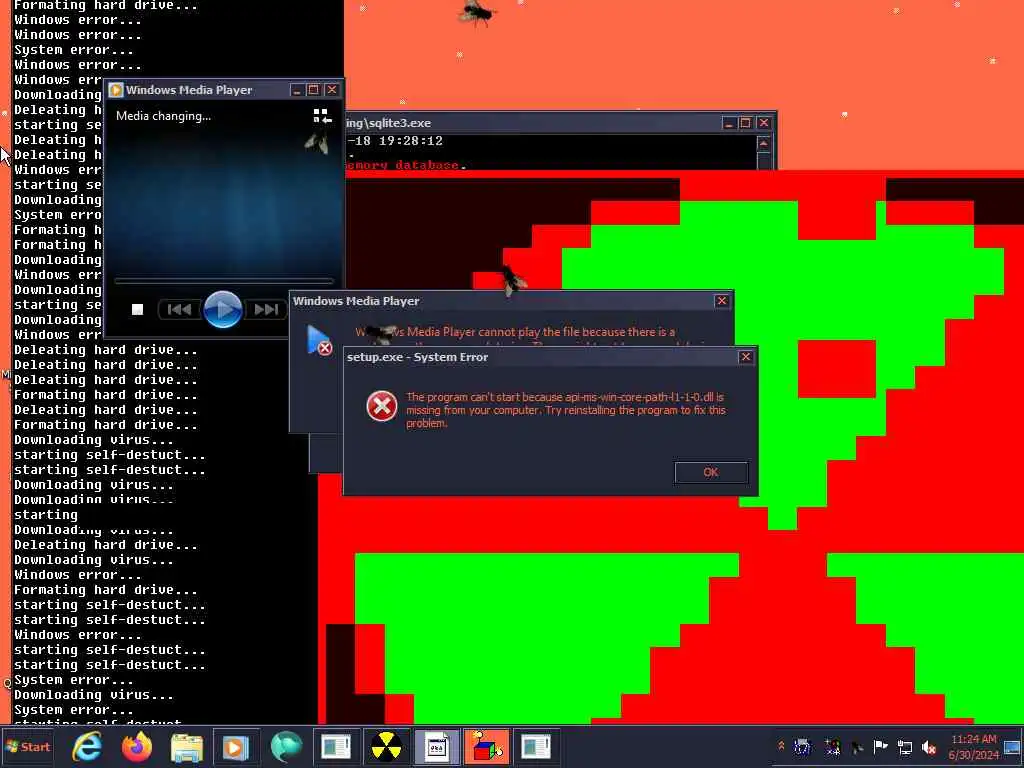Viewport: 1024px width, 768px height.
Task: Click the sqlite3.exe scrollbar up arrow
Action: [x=763, y=143]
